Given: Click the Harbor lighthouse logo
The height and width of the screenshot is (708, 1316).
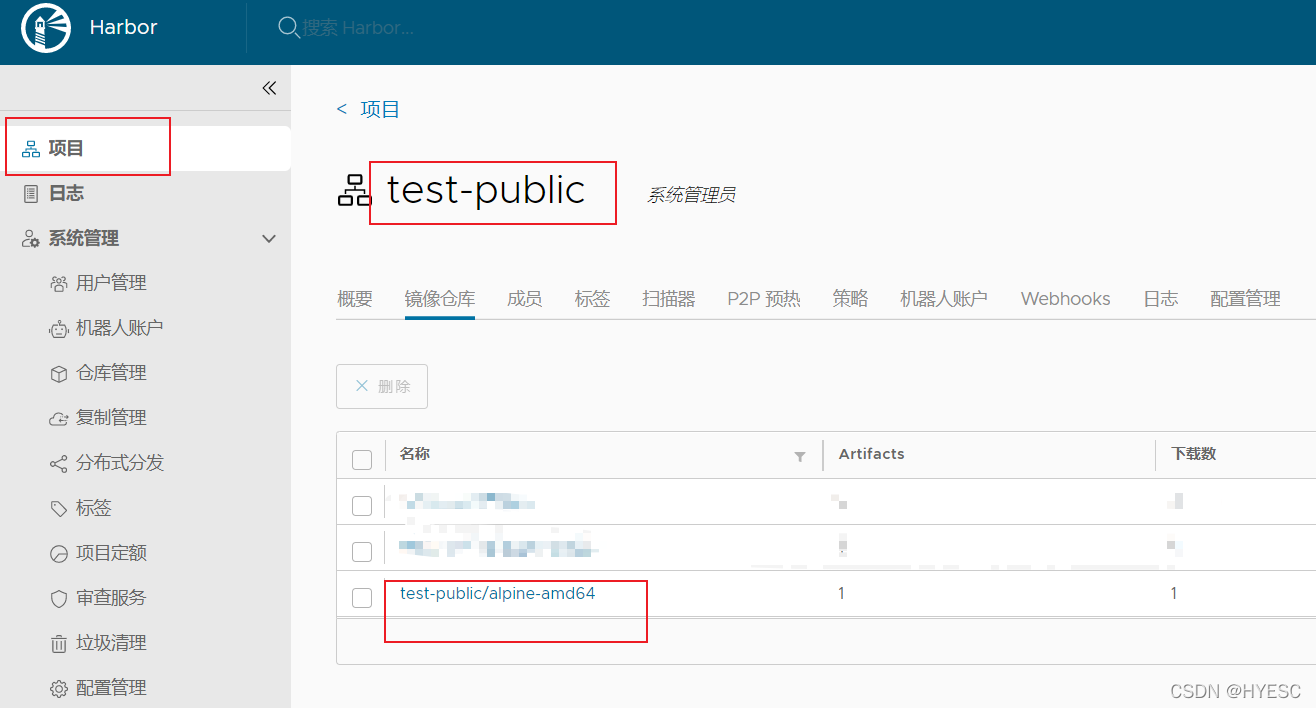Looking at the screenshot, I should 46,28.
